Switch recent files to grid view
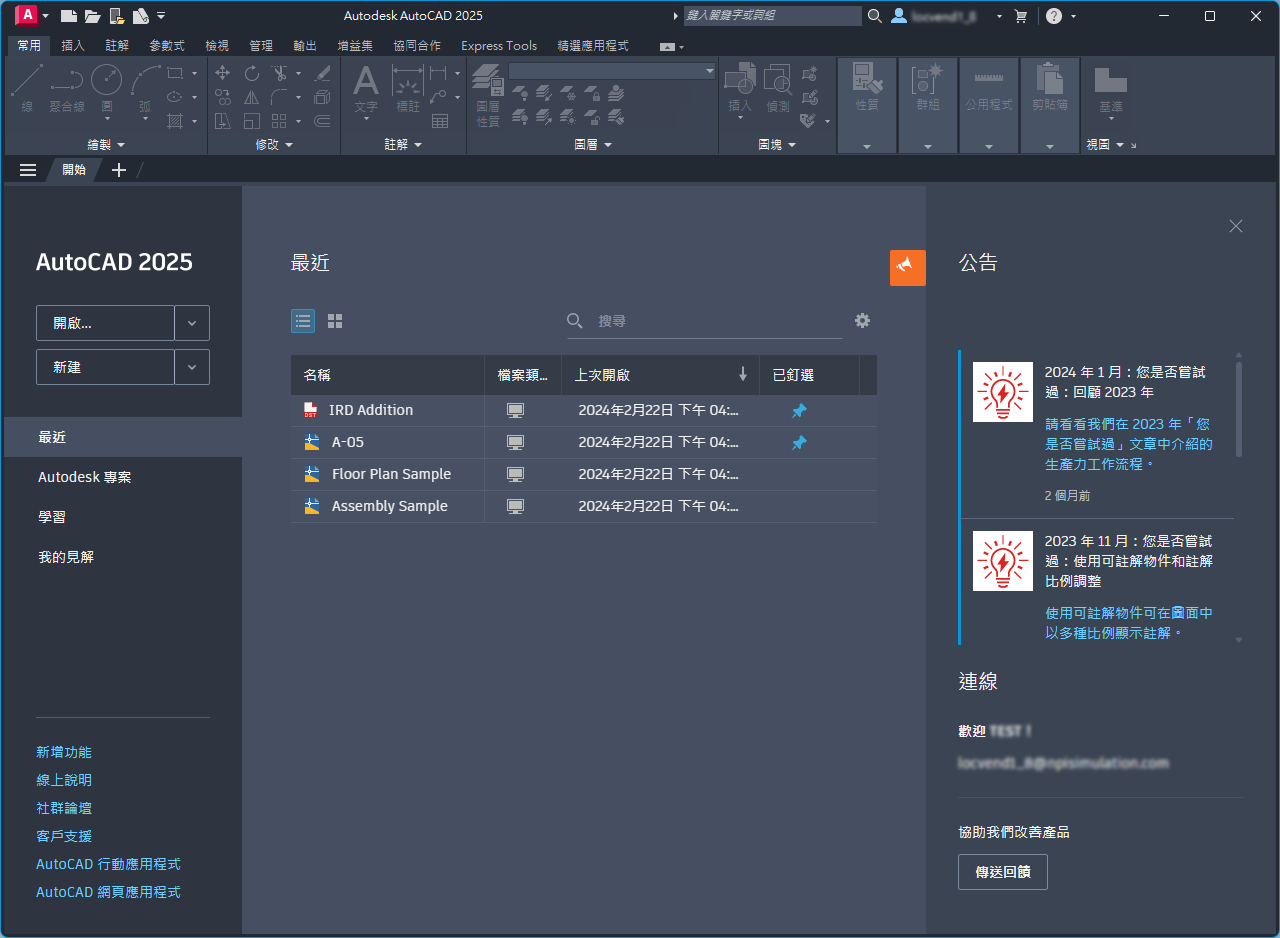Screen dimensions: 1280x938 [x=335, y=321]
